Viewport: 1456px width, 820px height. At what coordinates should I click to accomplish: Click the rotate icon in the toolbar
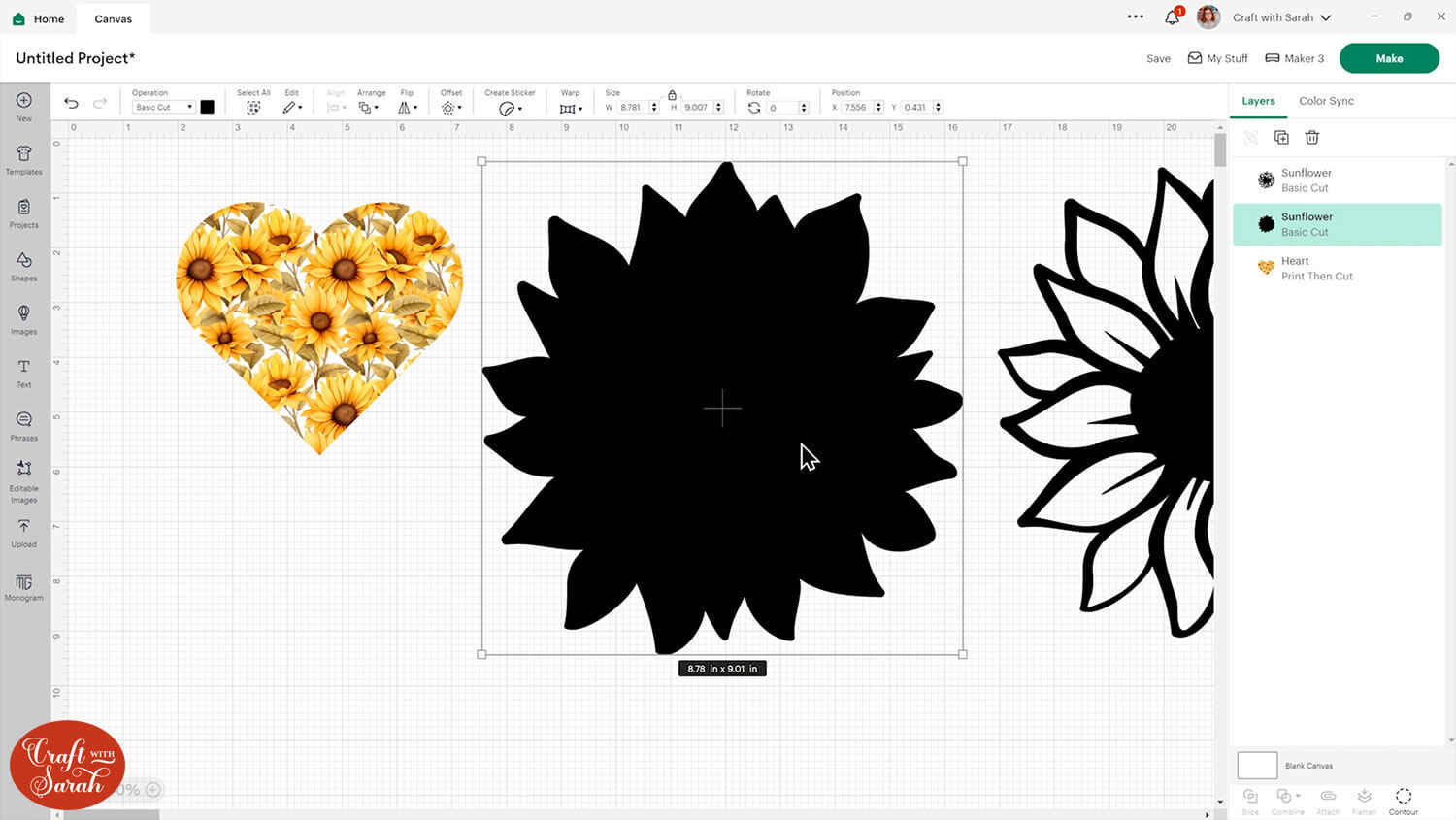pos(754,108)
